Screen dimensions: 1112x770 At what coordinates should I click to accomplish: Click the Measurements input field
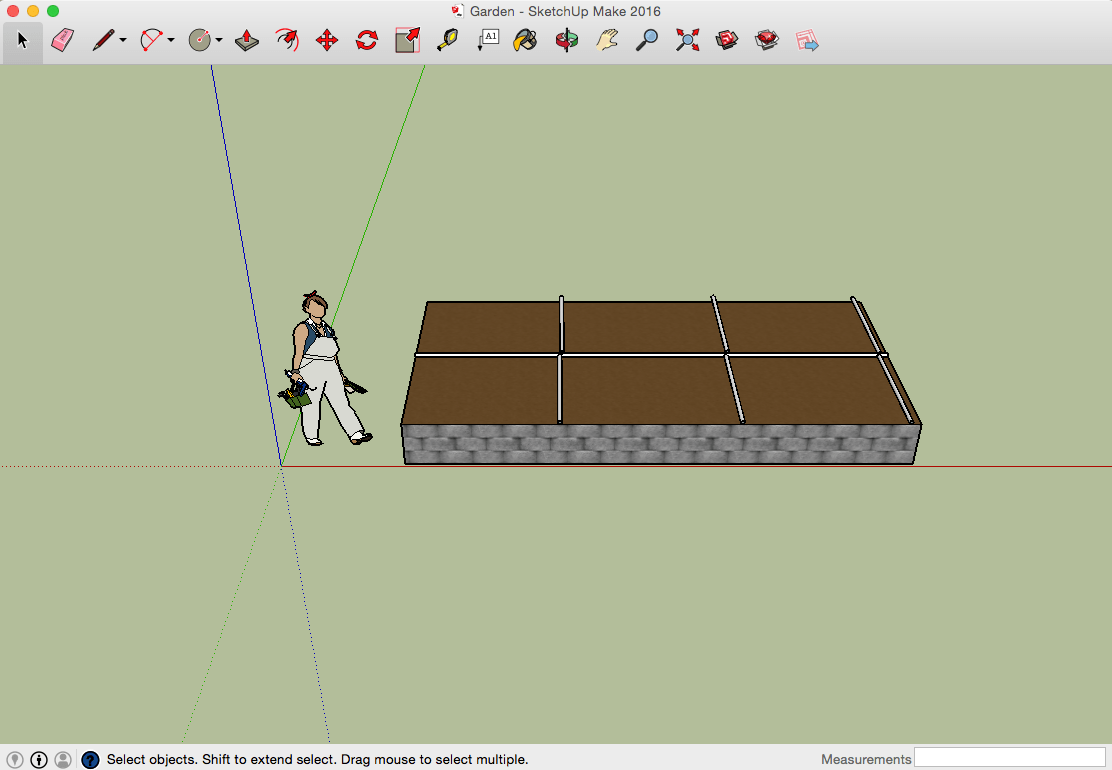(x=1010, y=758)
